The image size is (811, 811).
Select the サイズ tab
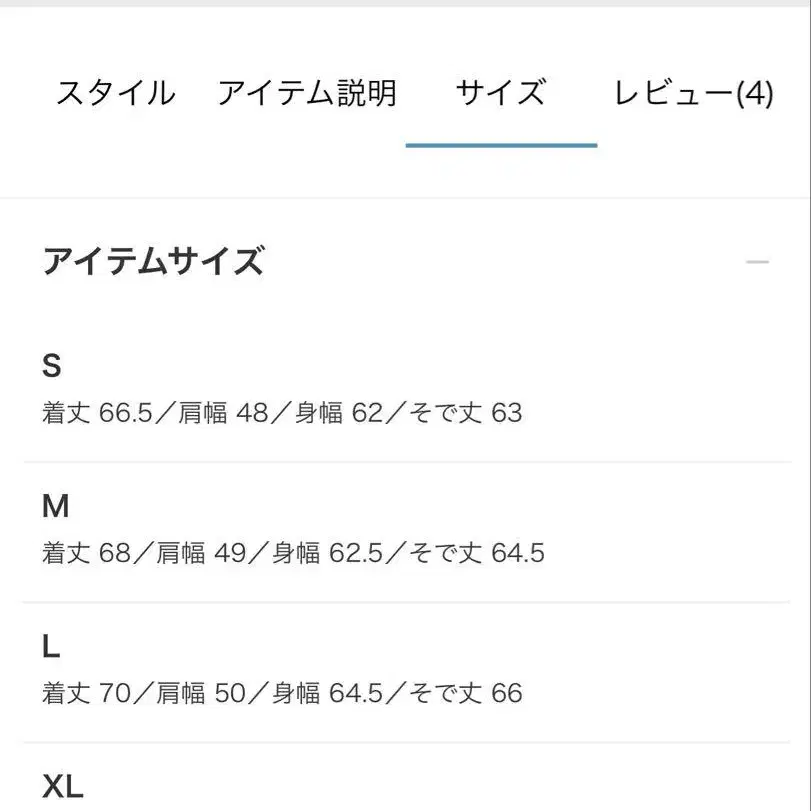click(x=501, y=93)
